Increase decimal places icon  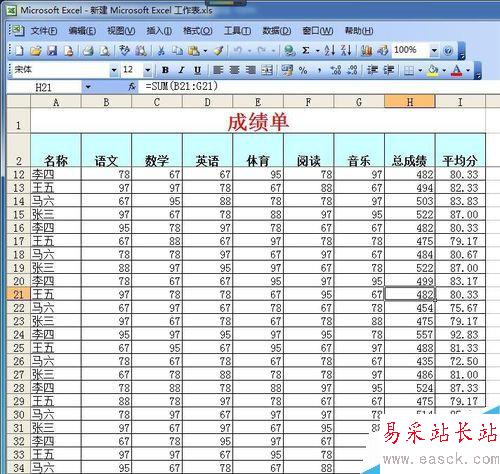click(x=336, y=70)
